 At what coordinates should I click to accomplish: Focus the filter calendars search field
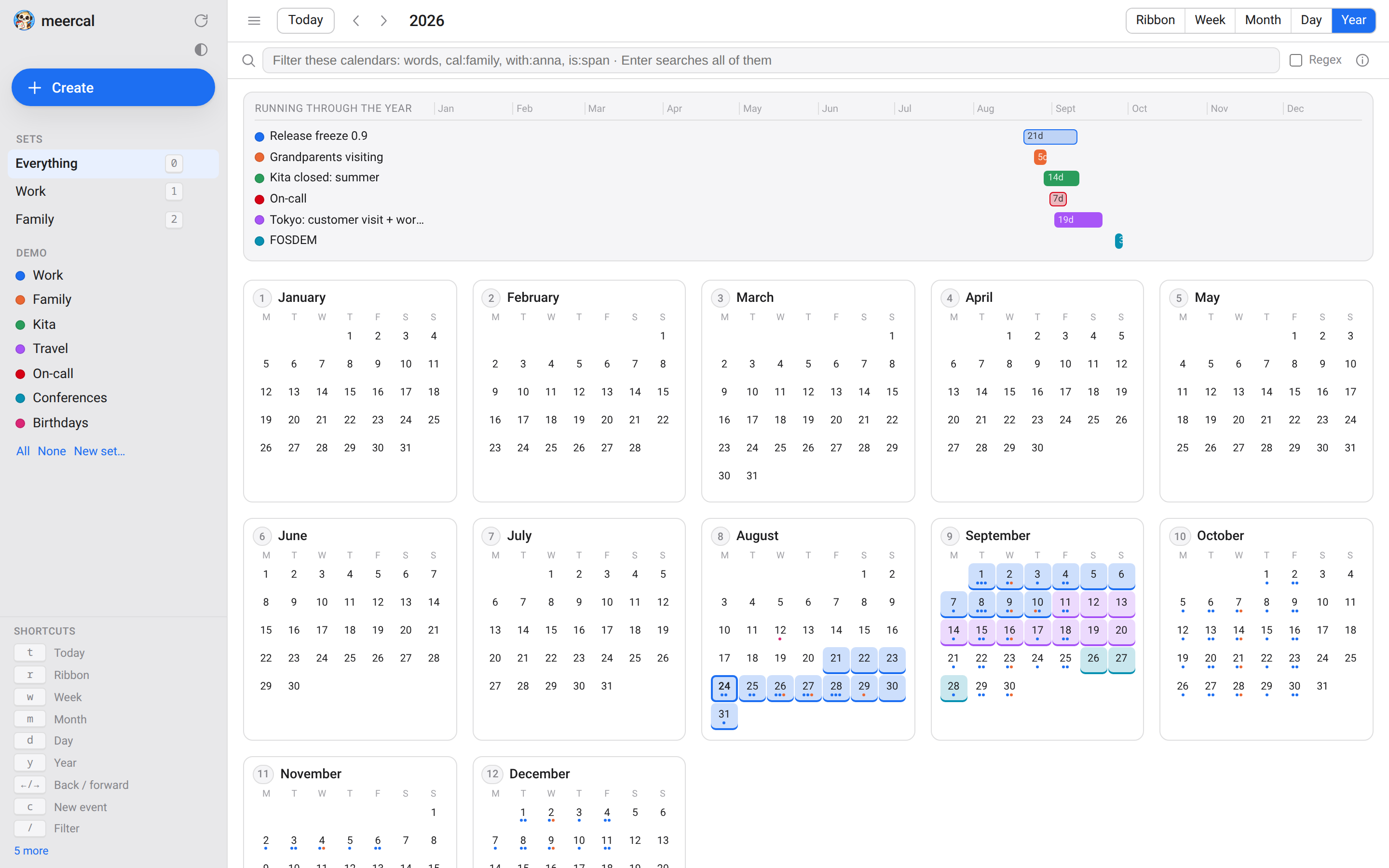(770, 60)
